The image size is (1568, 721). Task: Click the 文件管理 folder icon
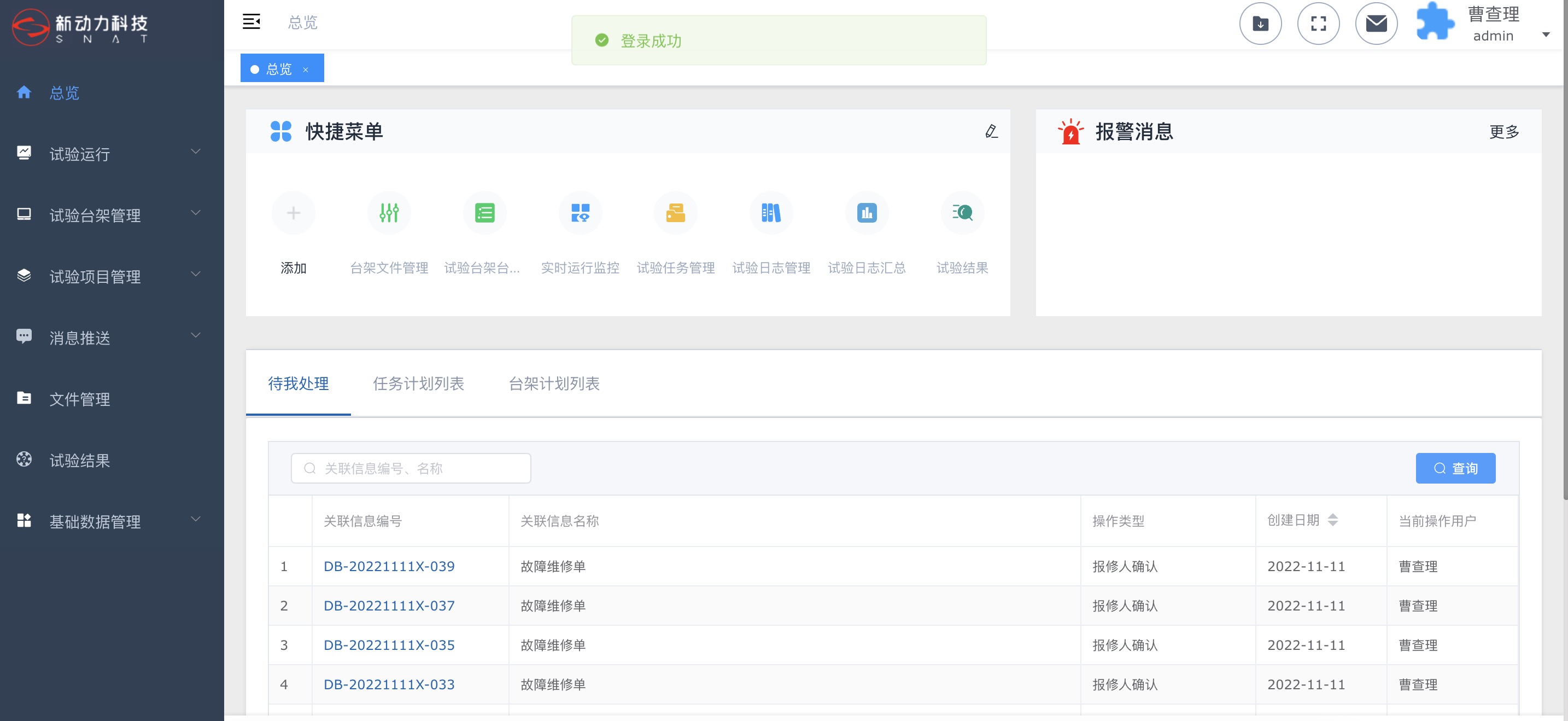click(24, 398)
